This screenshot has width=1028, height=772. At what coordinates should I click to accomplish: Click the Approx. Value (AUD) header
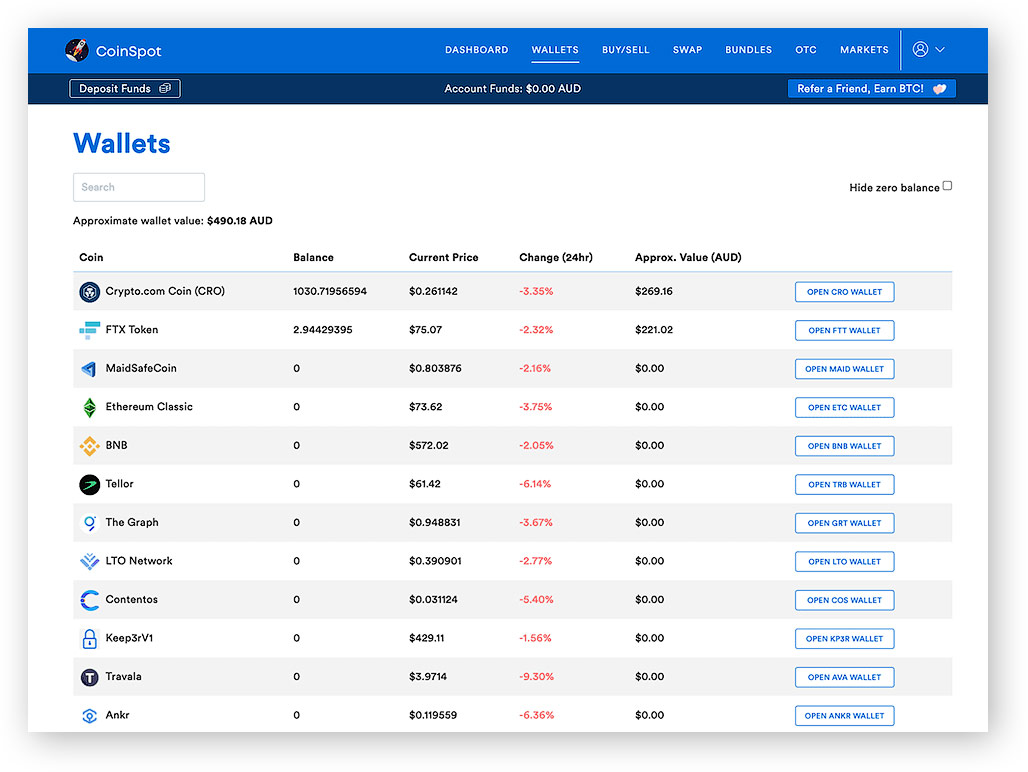coord(688,258)
